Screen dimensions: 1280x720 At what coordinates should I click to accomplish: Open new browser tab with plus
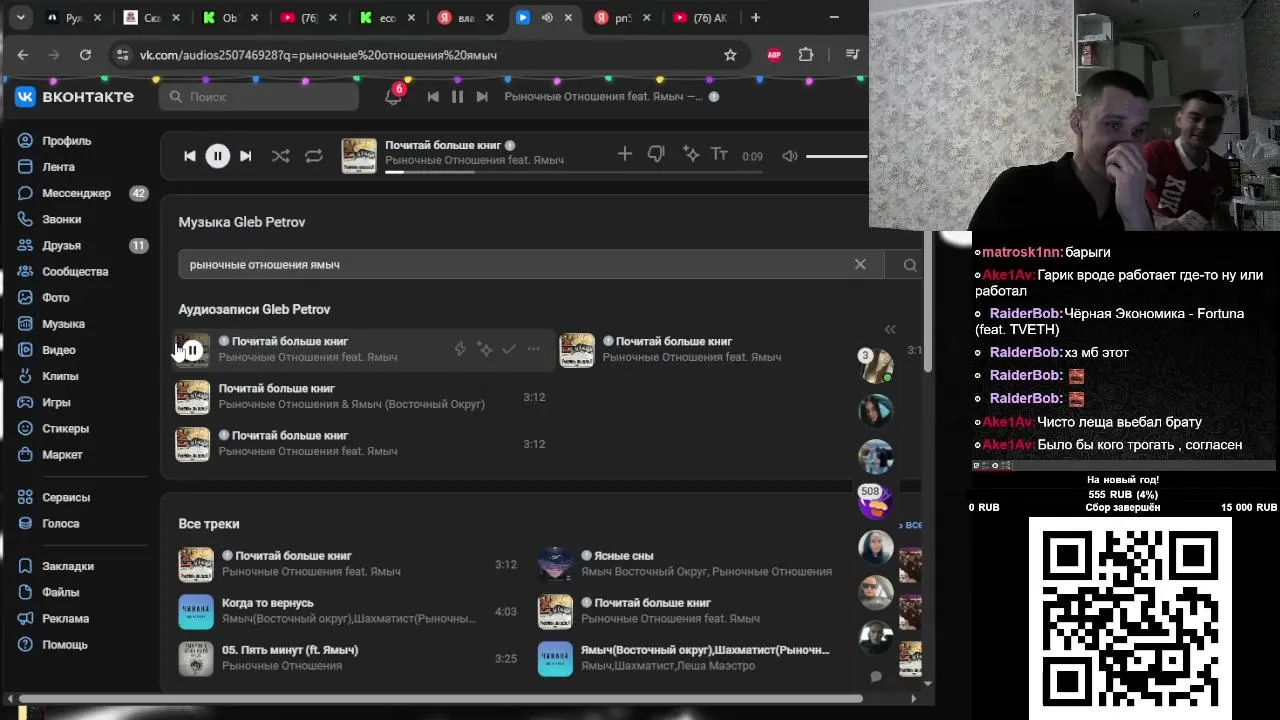[x=755, y=17]
